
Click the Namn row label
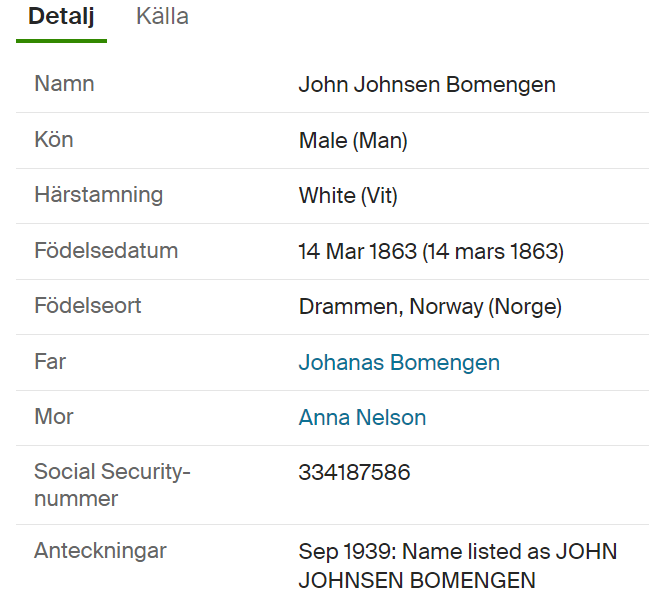64,84
